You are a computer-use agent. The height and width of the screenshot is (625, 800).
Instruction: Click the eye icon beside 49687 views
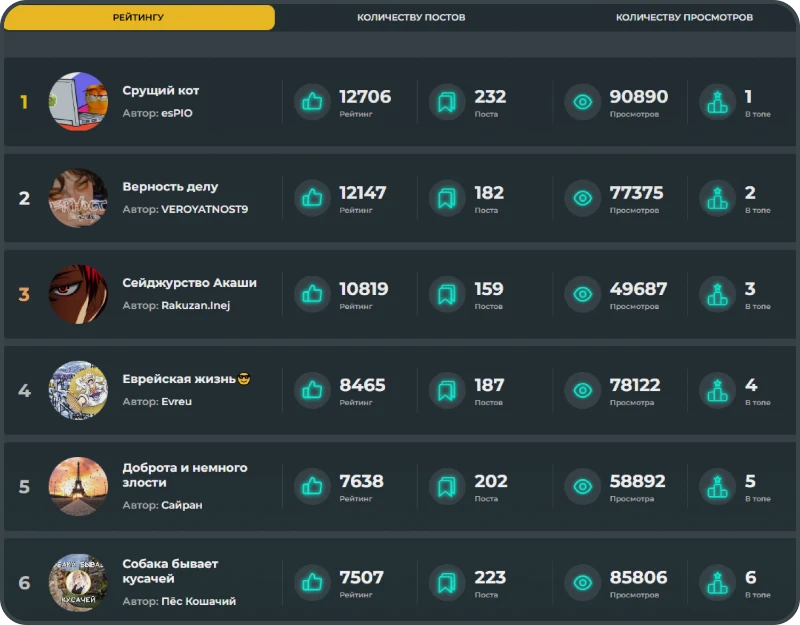[583, 294]
